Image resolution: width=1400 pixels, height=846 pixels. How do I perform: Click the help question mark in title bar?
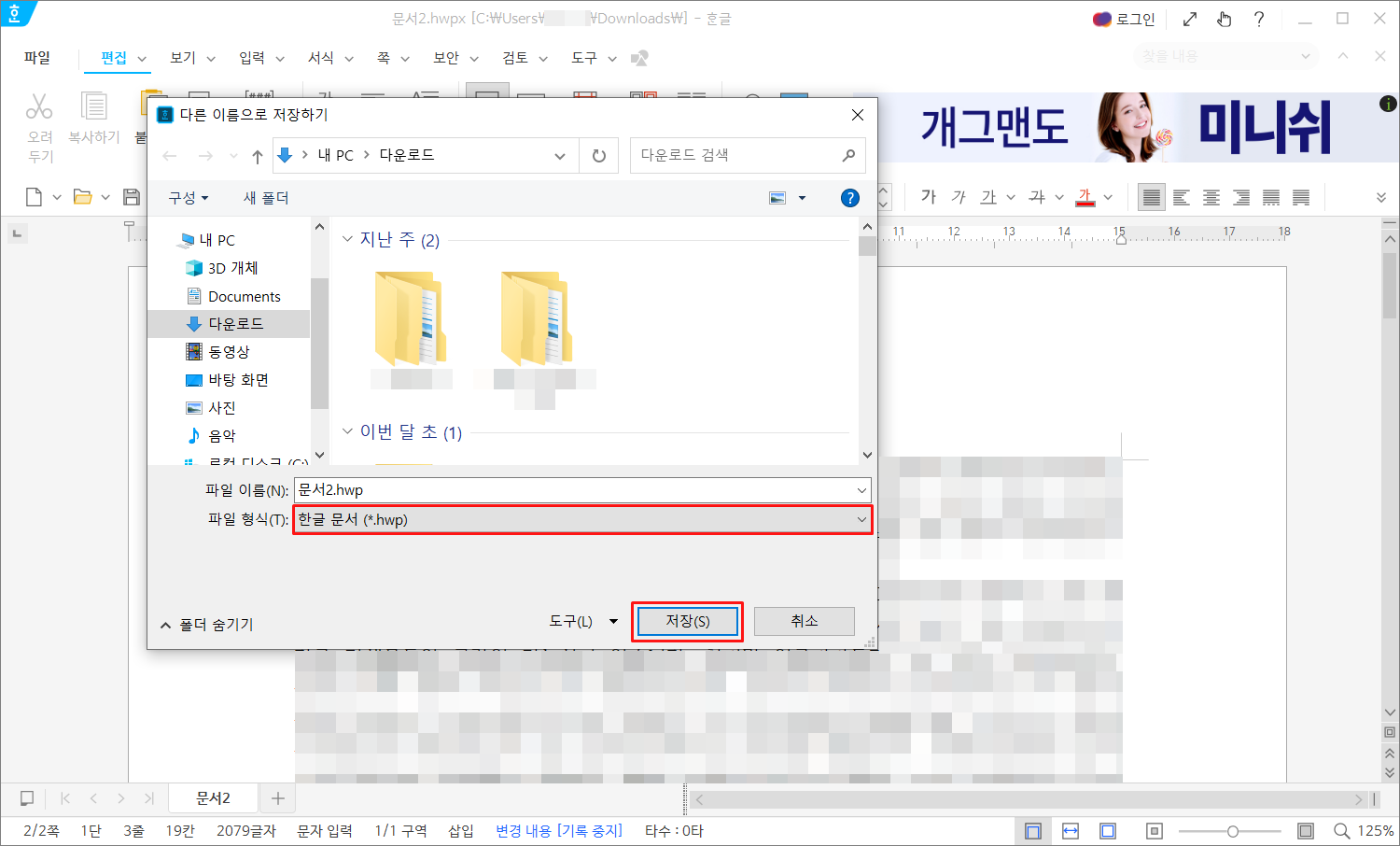pos(1259,19)
